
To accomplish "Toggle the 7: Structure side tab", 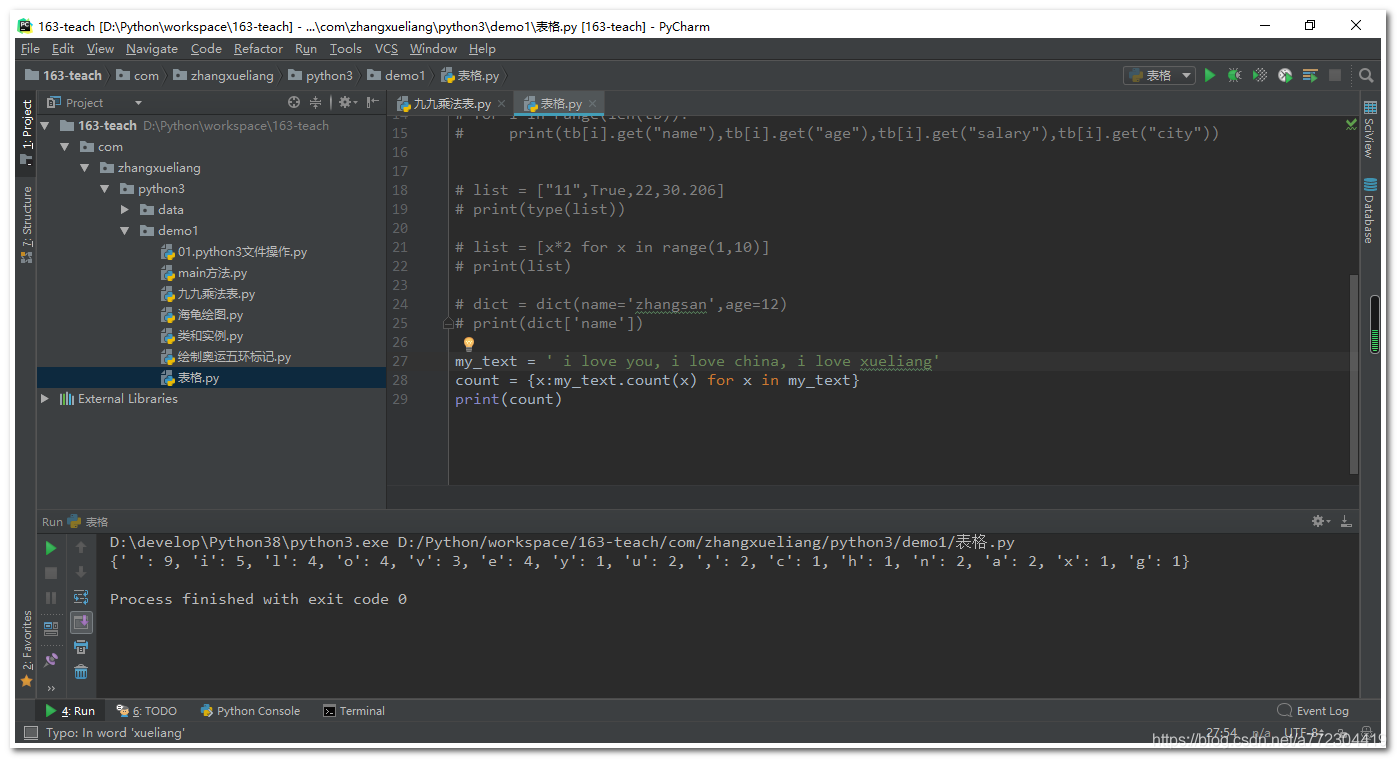I will pos(27,224).
